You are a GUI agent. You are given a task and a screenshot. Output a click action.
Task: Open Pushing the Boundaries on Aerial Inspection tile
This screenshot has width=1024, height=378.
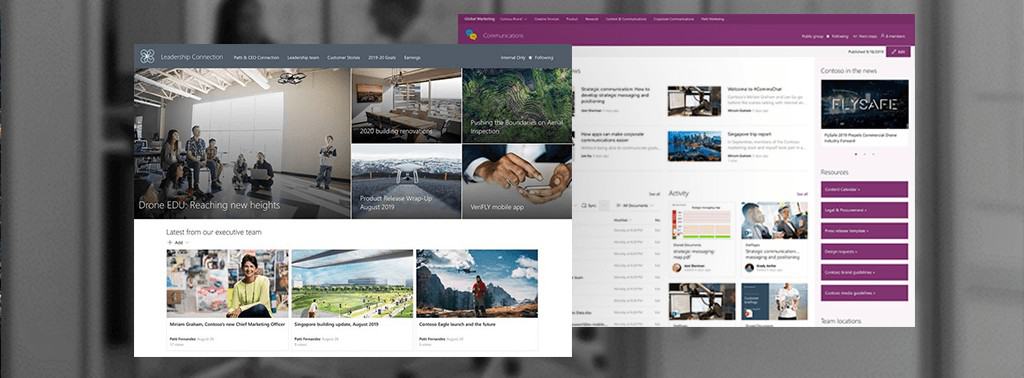[517, 105]
